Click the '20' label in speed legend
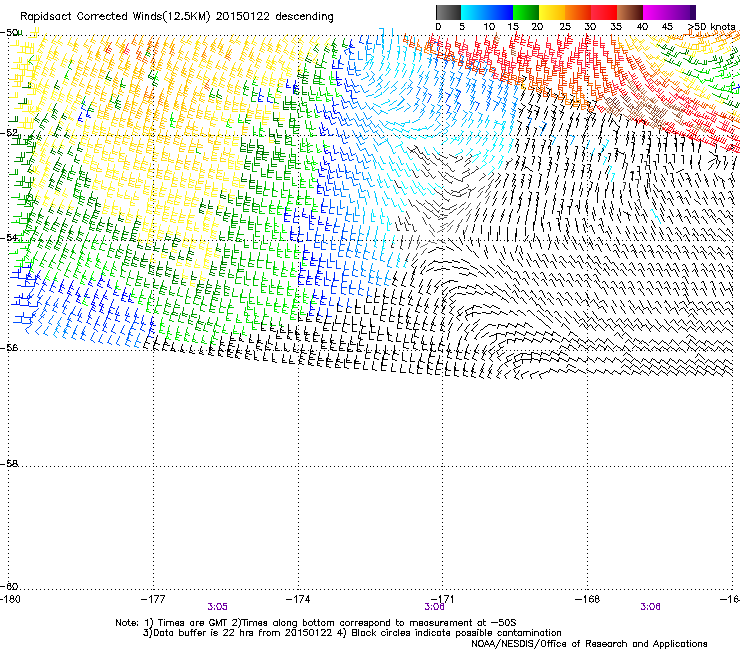This screenshot has width=740, height=650. tap(537, 26)
